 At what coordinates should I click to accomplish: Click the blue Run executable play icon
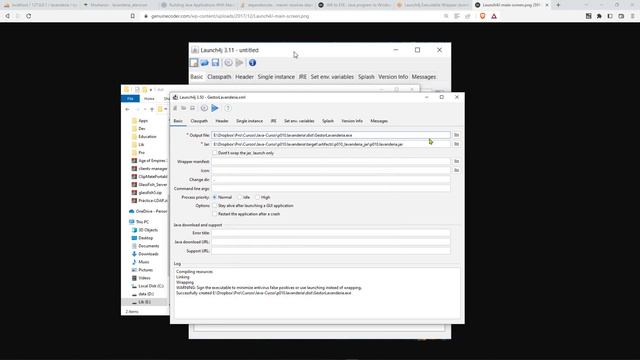click(215, 108)
